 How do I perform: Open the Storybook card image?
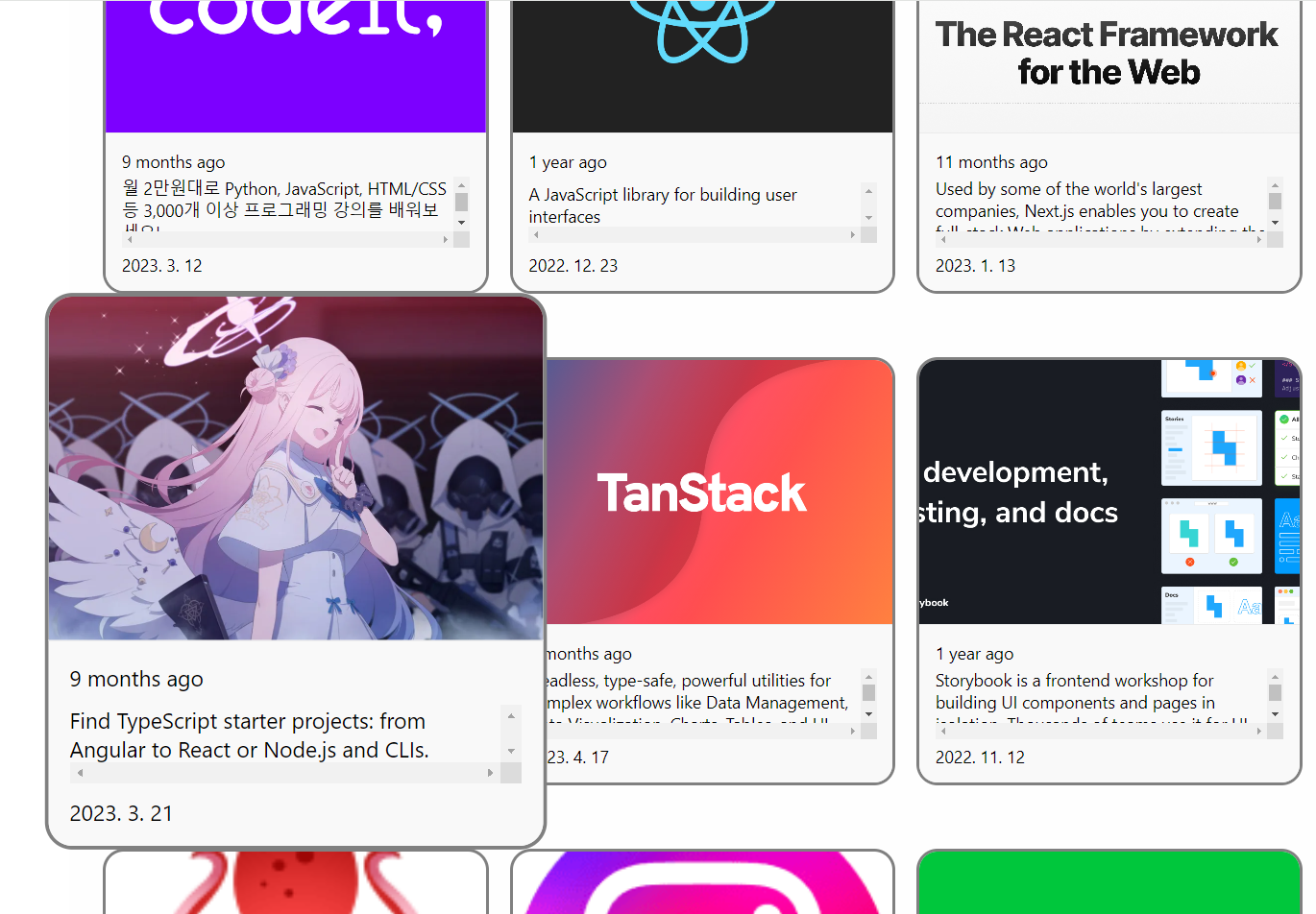(x=1109, y=493)
